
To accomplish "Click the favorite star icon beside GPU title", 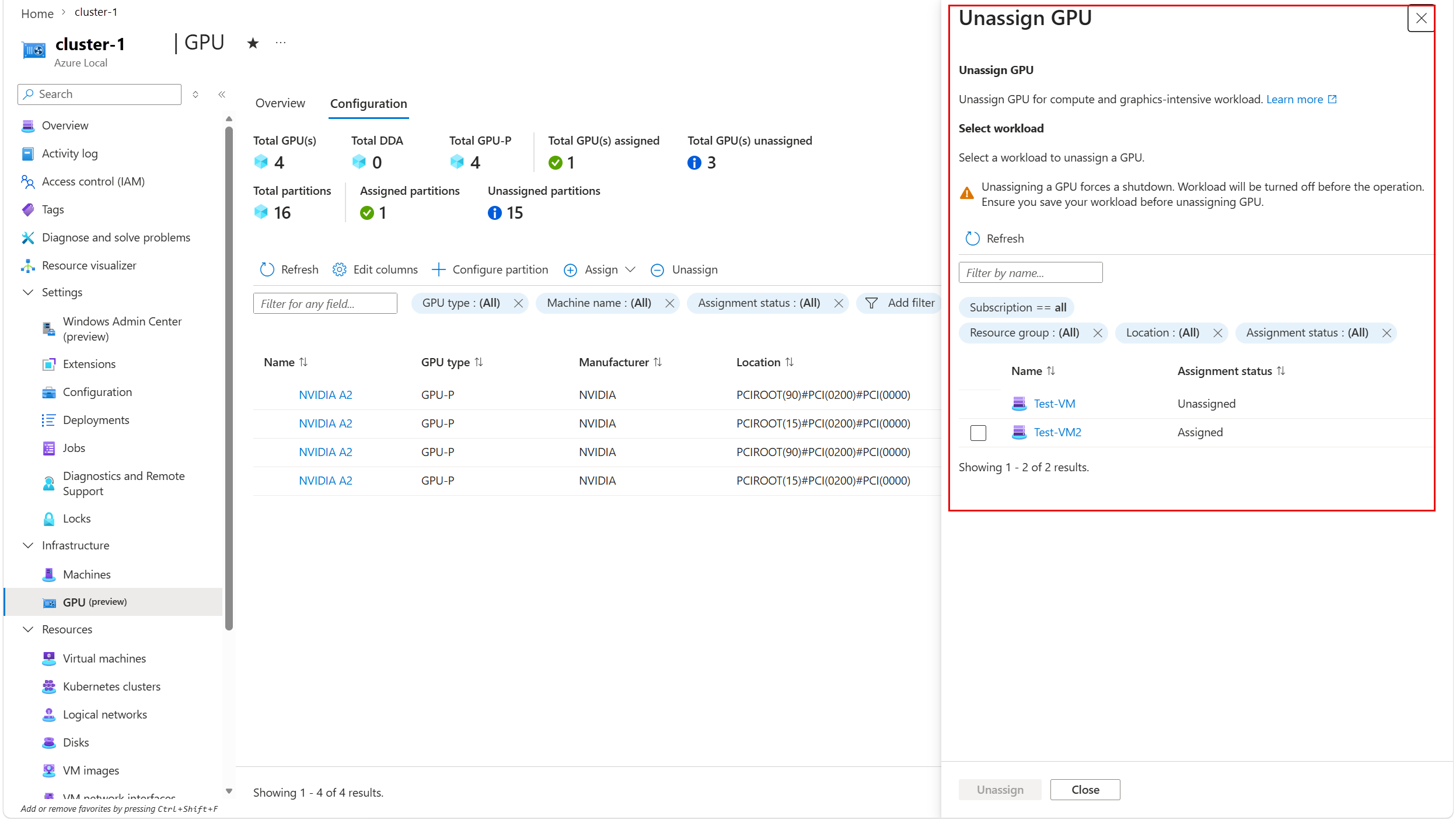I will (253, 43).
